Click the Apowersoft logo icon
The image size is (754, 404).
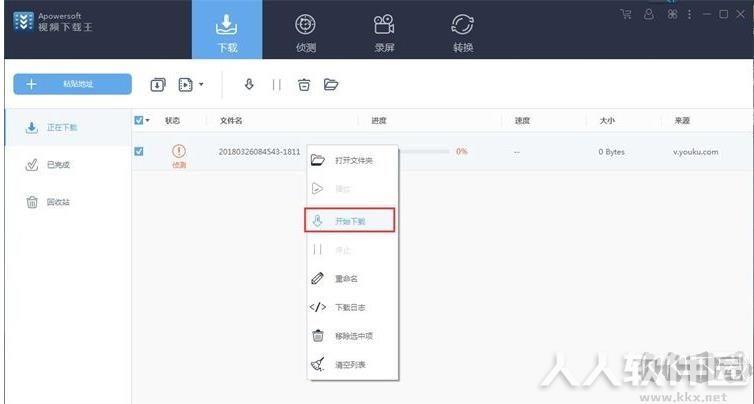click(x=24, y=22)
